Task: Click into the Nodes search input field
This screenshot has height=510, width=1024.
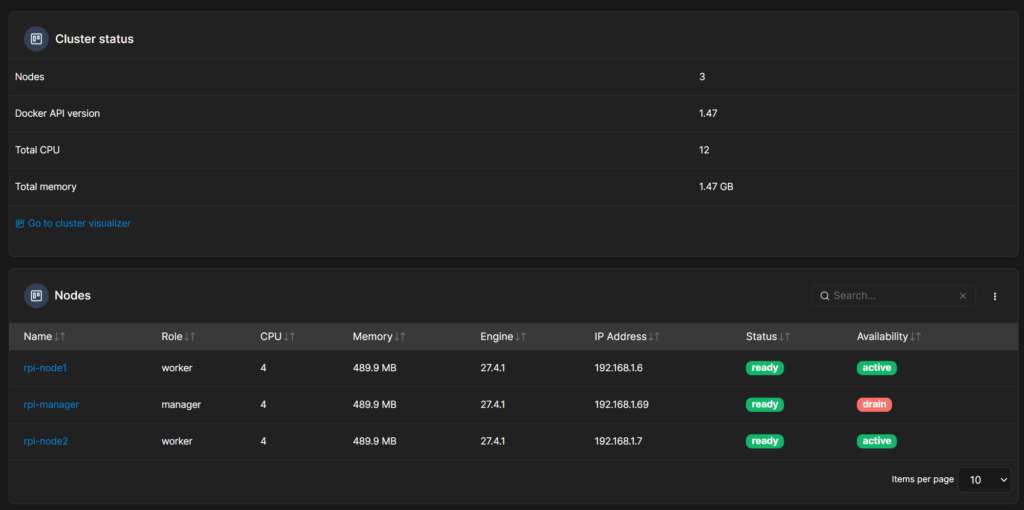Action: (893, 296)
